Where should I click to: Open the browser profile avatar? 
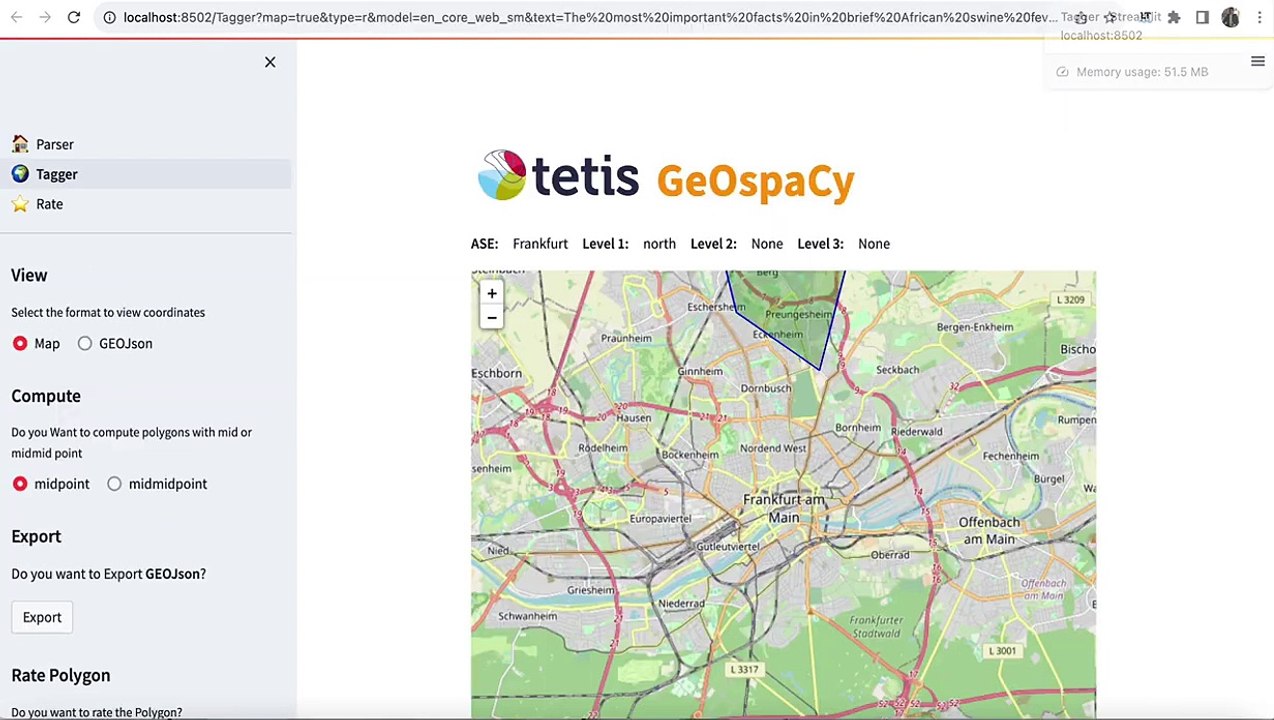click(1230, 17)
